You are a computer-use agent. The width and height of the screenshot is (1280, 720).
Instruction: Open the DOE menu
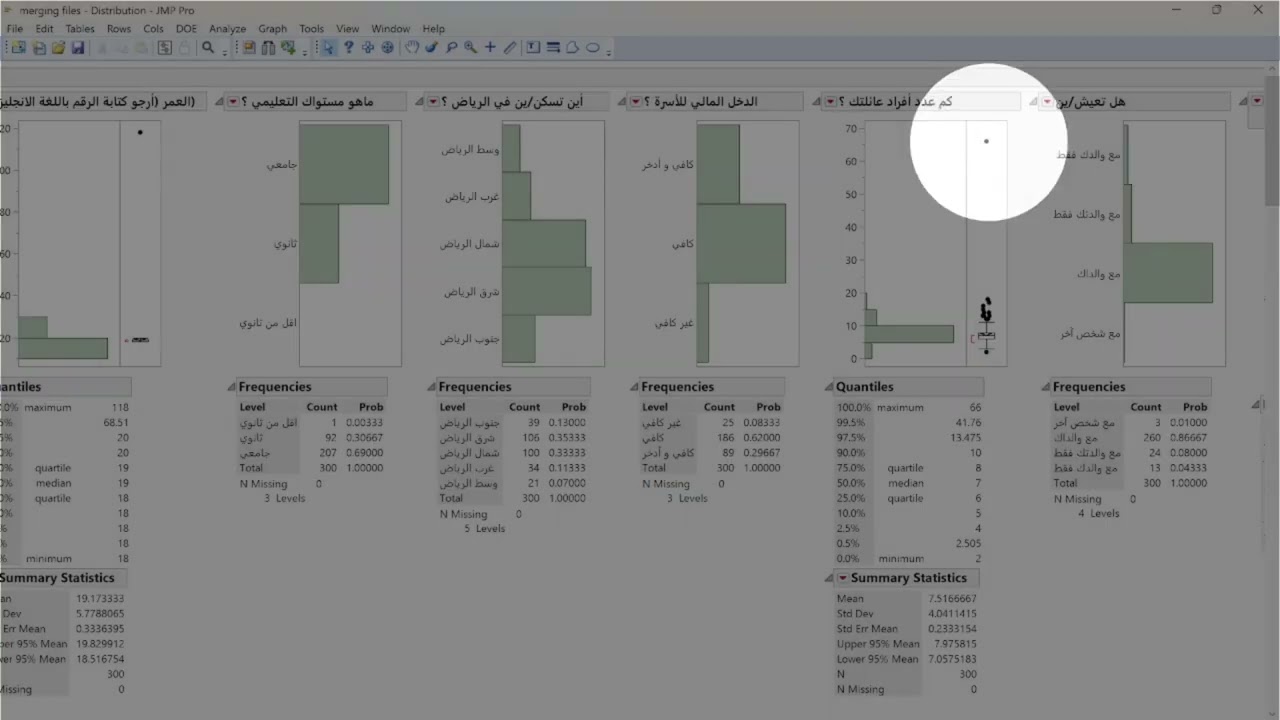[x=186, y=29]
